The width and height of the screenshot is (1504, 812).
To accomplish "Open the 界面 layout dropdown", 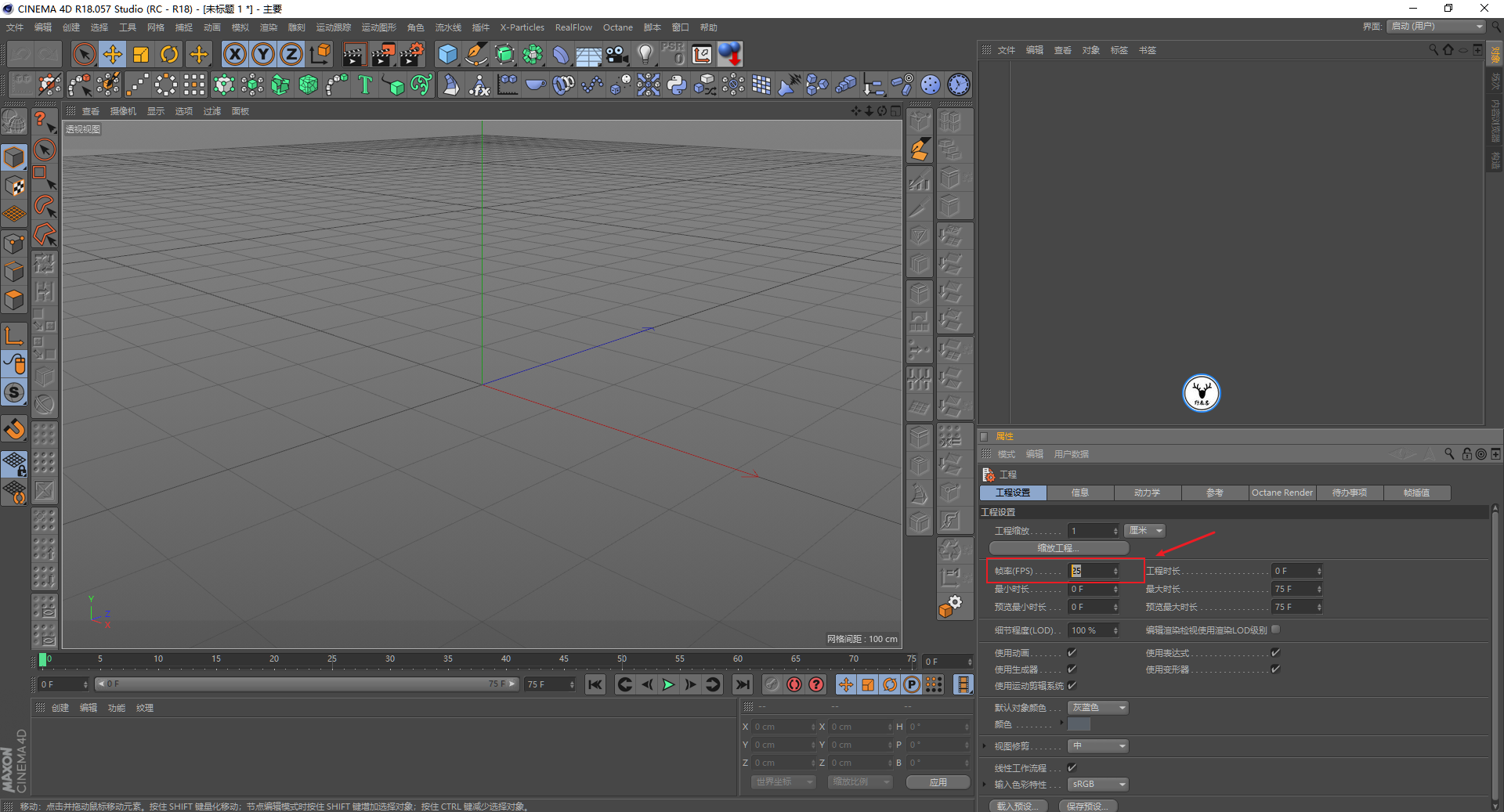I will coord(1437,27).
